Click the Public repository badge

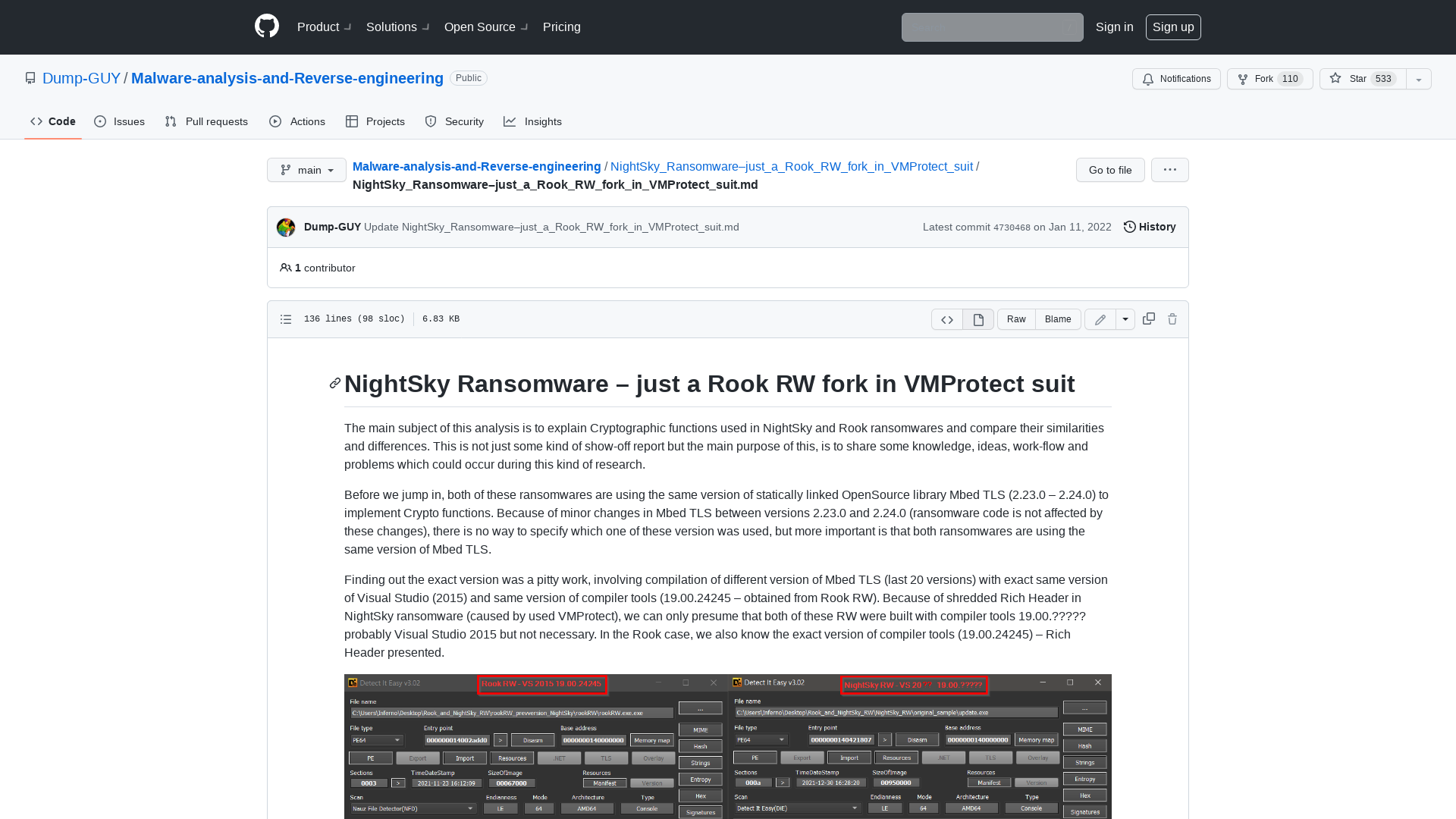(469, 78)
